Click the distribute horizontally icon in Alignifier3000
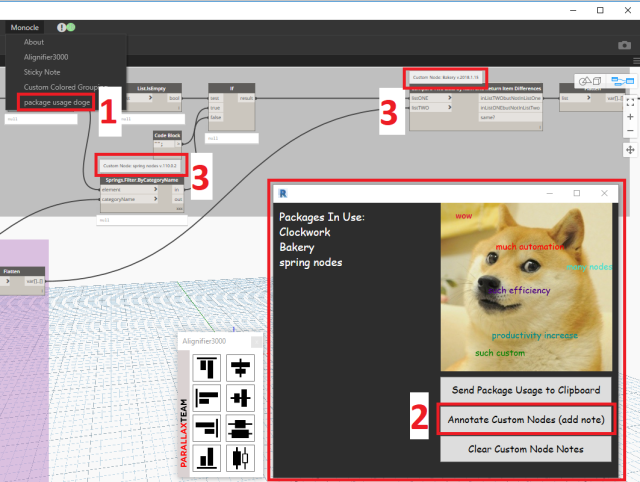Screen dimensions: 640x482 tap(240, 458)
